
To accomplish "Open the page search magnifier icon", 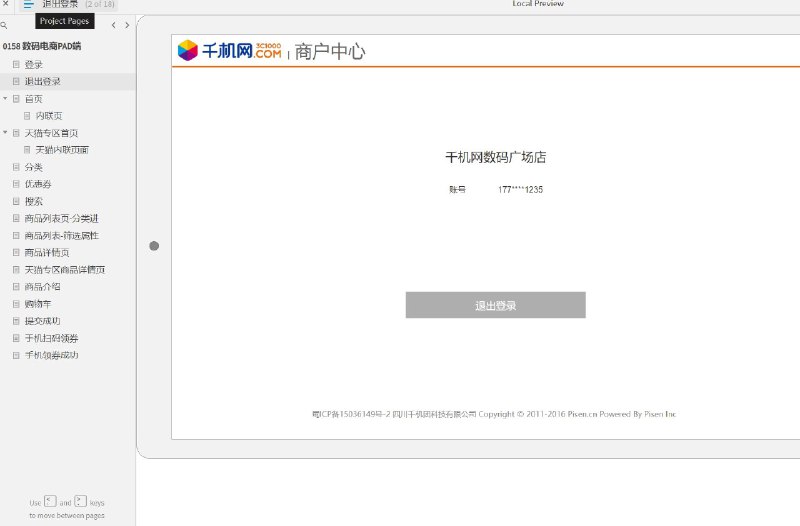I will tap(4, 25).
